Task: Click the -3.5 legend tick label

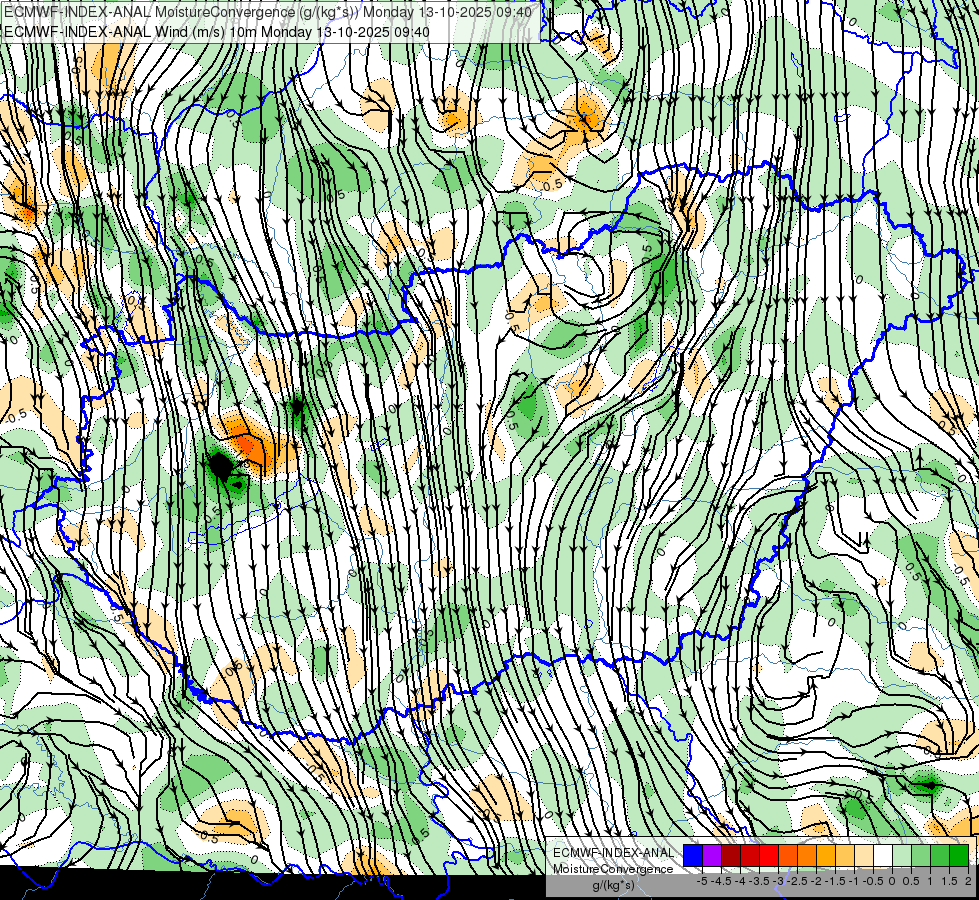Action: (760, 881)
